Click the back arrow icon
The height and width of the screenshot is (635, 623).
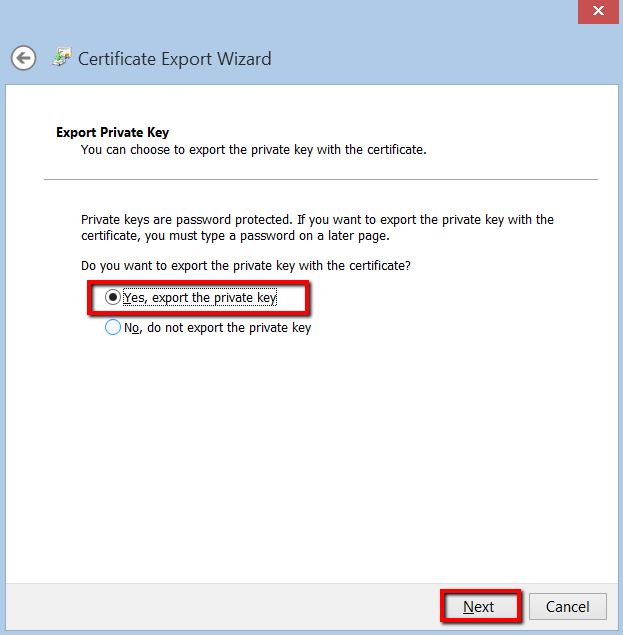tap(24, 58)
